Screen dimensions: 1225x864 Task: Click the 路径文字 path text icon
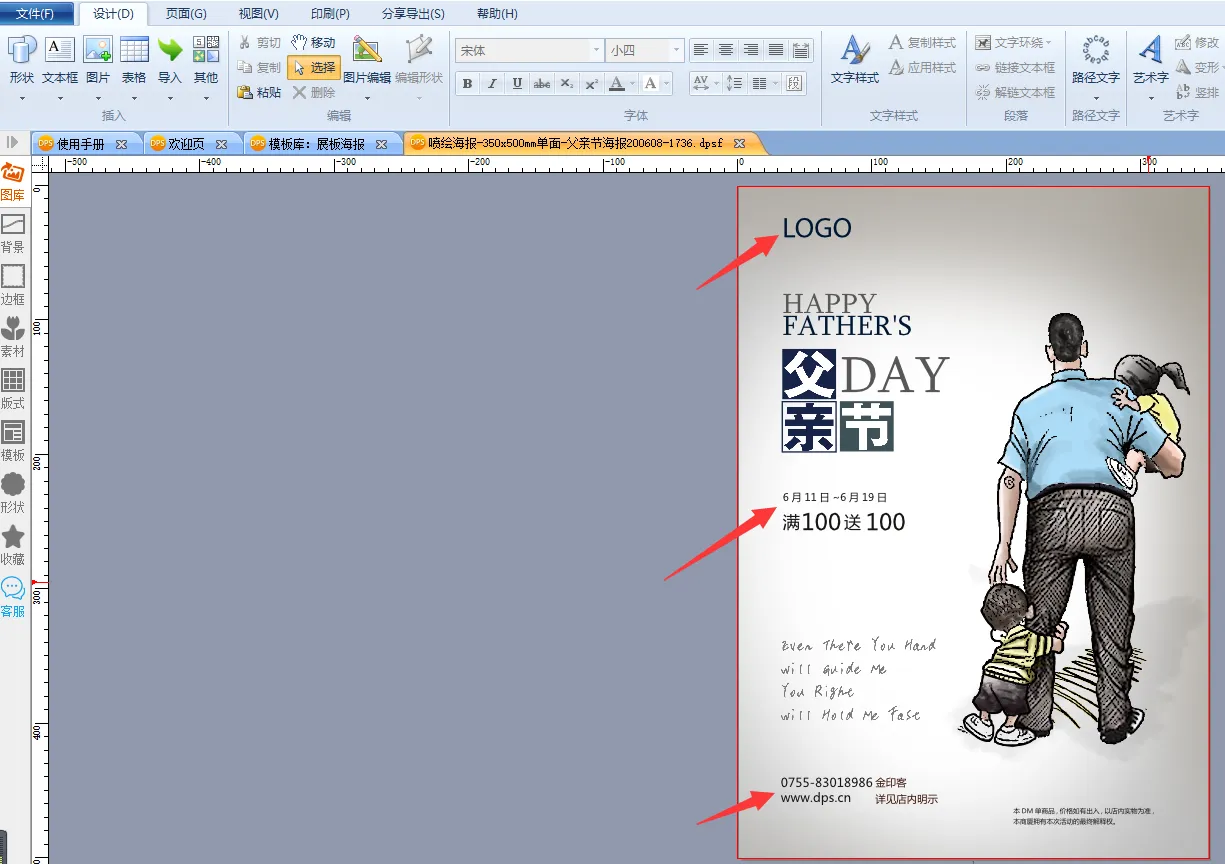pyautogui.click(x=1095, y=60)
